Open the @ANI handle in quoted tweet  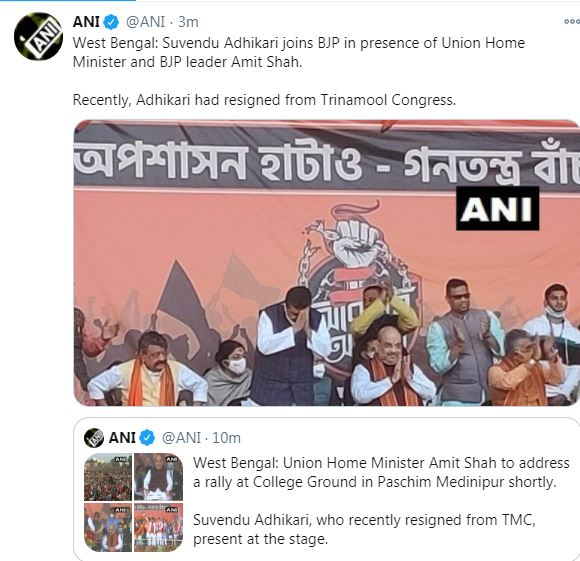[x=181, y=438]
